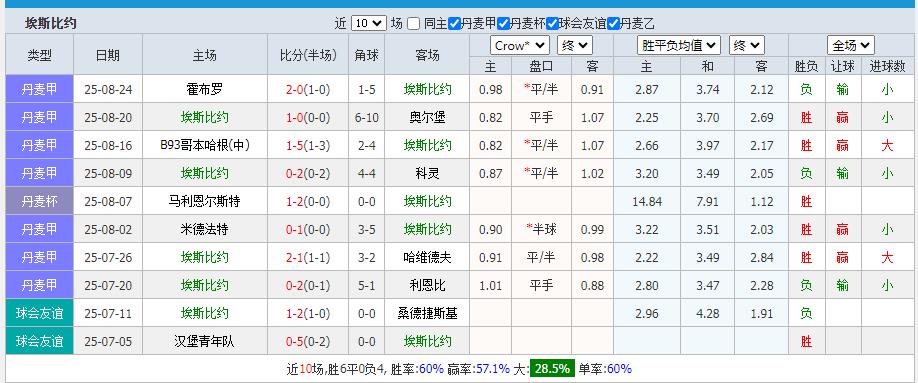Open the 胜平负均值 dropdown

(x=679, y=45)
